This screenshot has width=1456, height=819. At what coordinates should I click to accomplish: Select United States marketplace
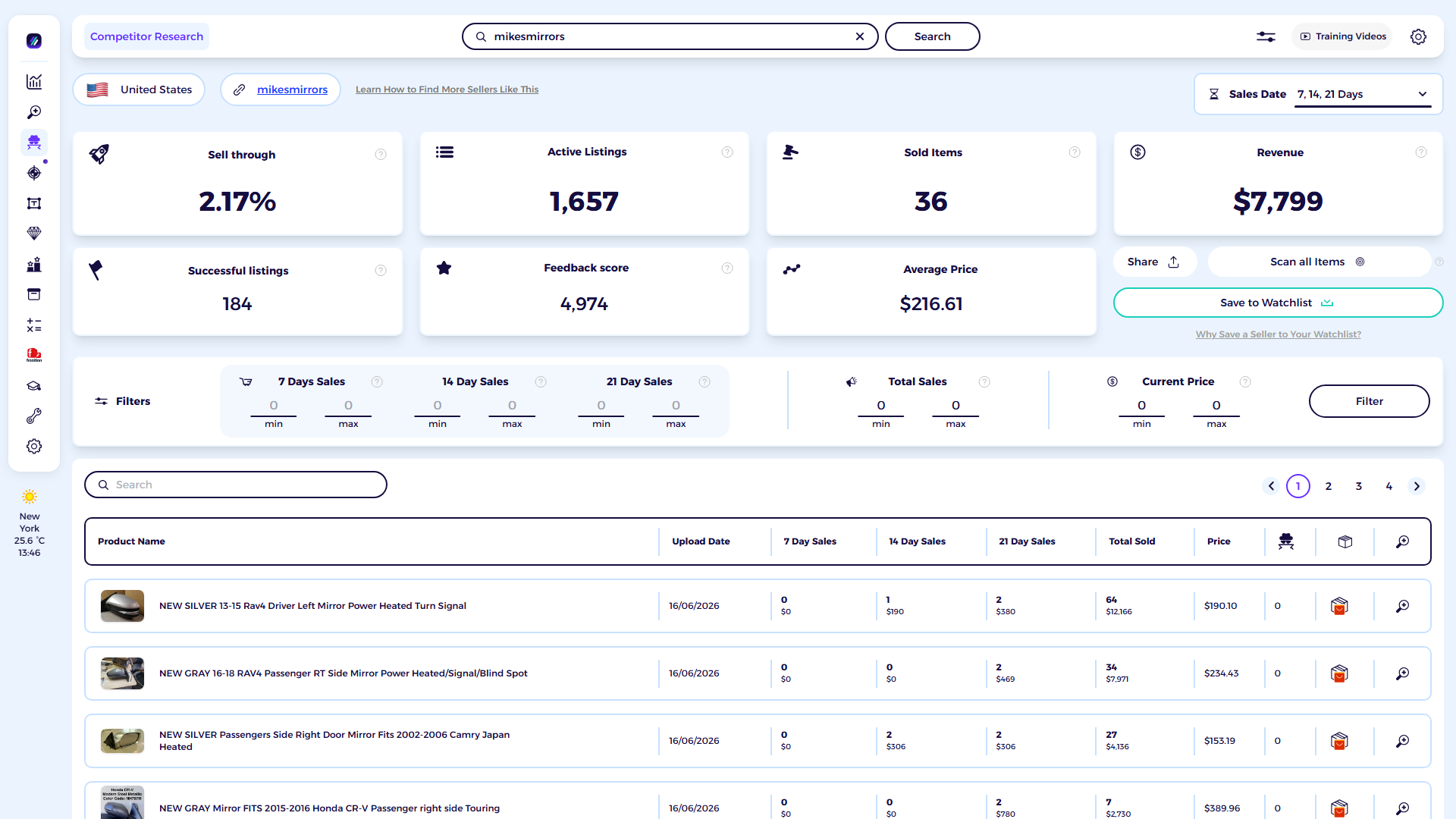pos(139,89)
